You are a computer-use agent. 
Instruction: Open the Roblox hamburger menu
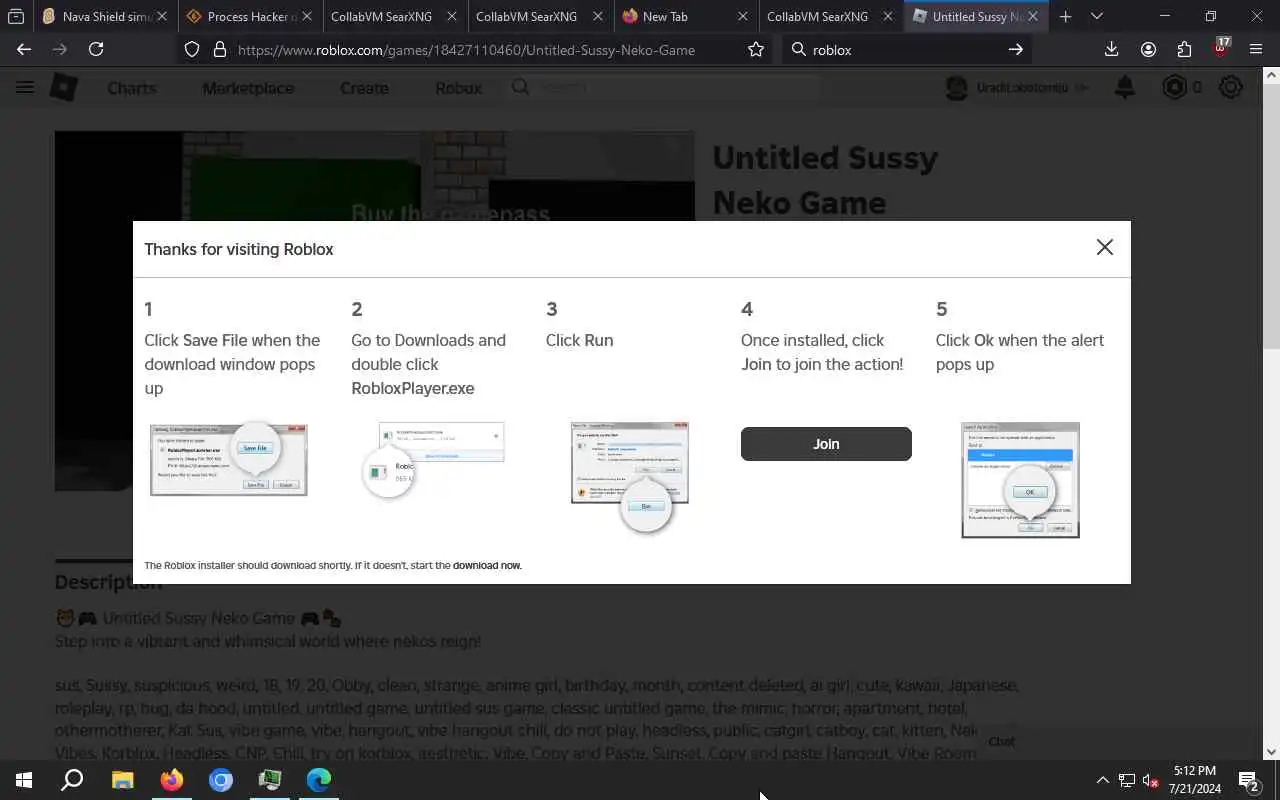pos(25,87)
